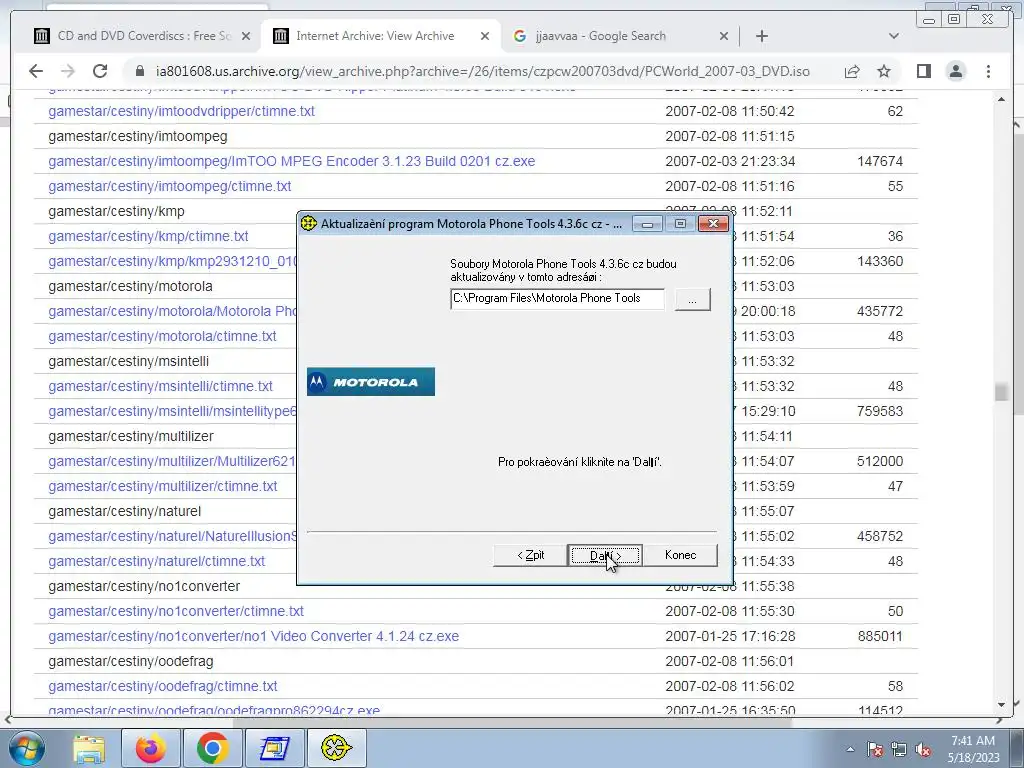1024x768 pixels.
Task: Open a new tab with plus button
Action: click(761, 36)
